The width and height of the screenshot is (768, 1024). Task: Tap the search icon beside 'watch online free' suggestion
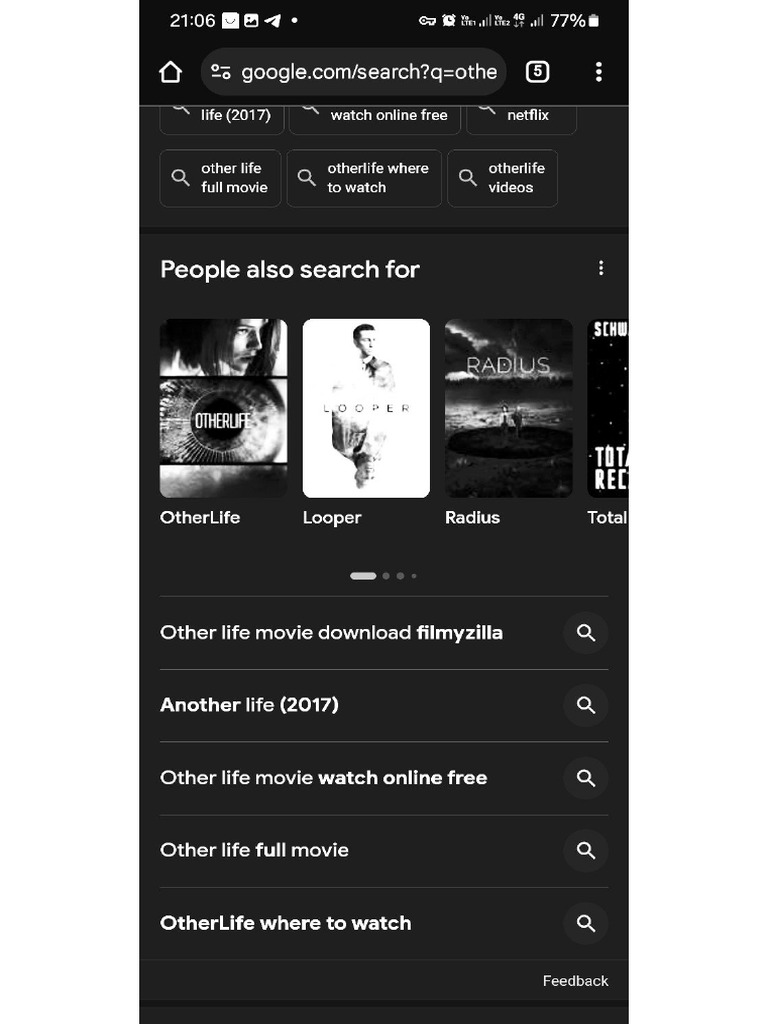pos(586,778)
